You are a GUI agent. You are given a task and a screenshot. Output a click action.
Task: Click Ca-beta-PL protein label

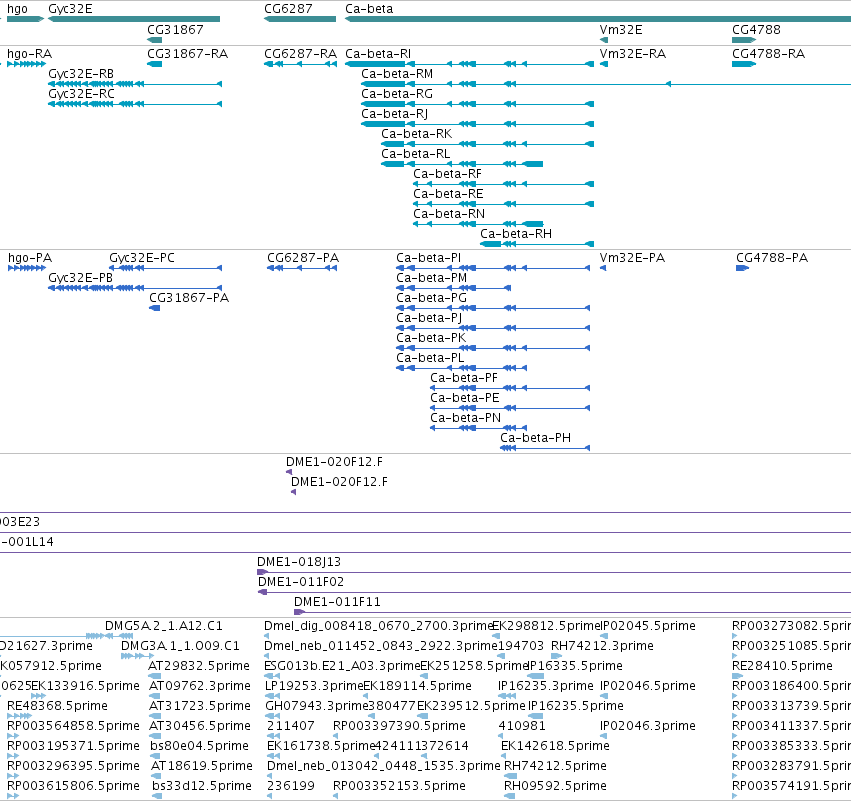430,358
